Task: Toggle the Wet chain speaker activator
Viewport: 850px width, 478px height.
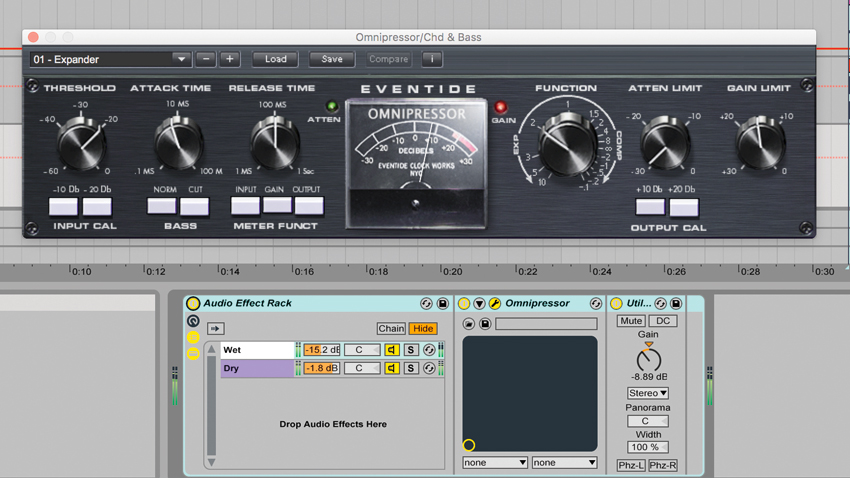Action: (391, 350)
